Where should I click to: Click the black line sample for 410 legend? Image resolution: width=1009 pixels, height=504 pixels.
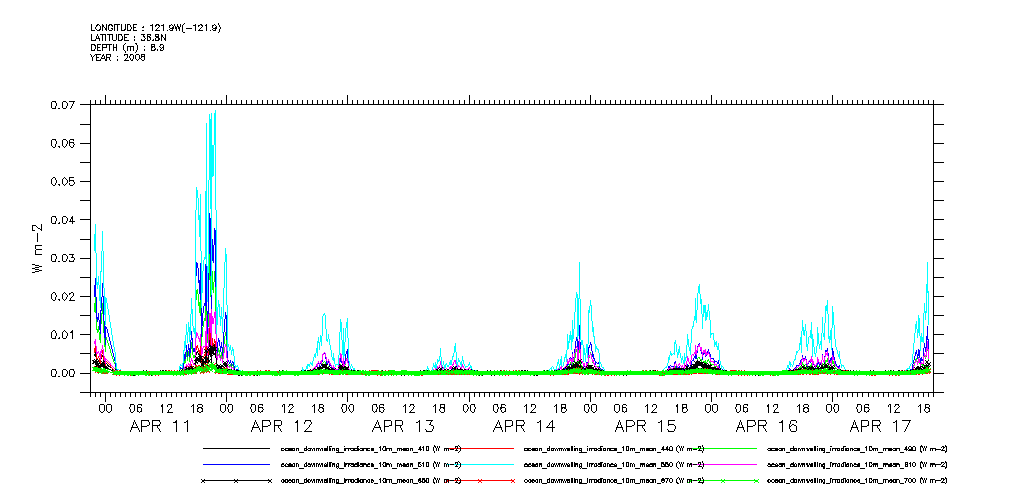coord(236,449)
